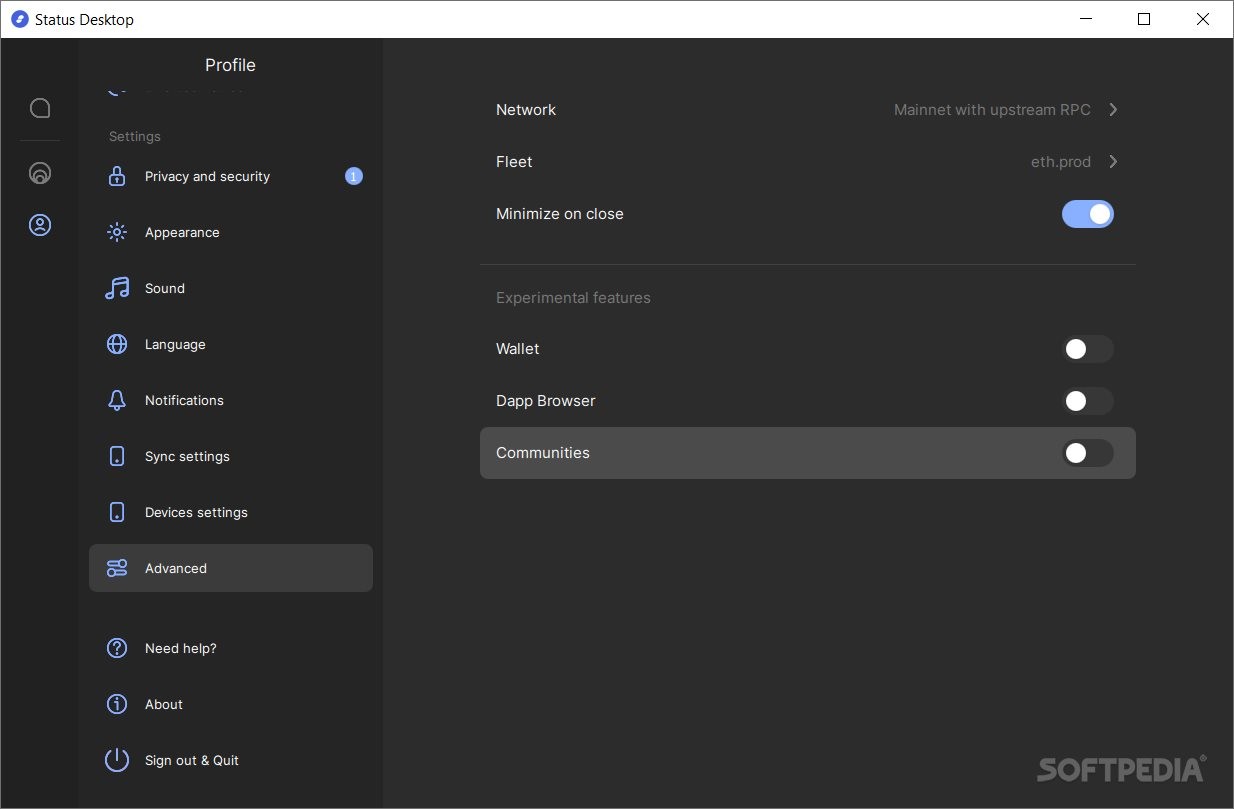Click the Sound music note icon
The width and height of the screenshot is (1234, 809).
click(117, 289)
